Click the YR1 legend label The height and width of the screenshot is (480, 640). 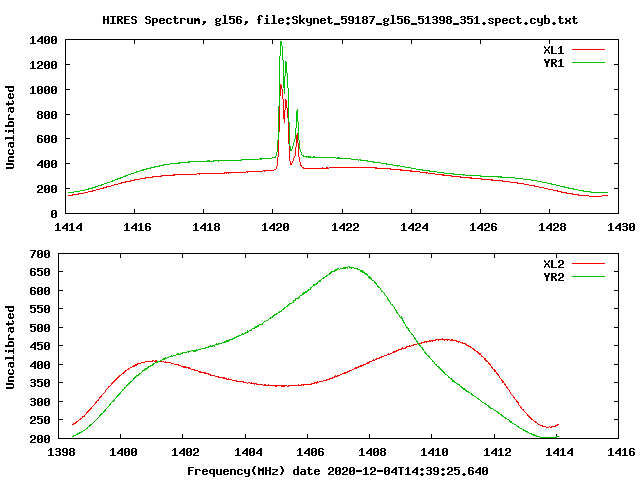click(x=553, y=63)
